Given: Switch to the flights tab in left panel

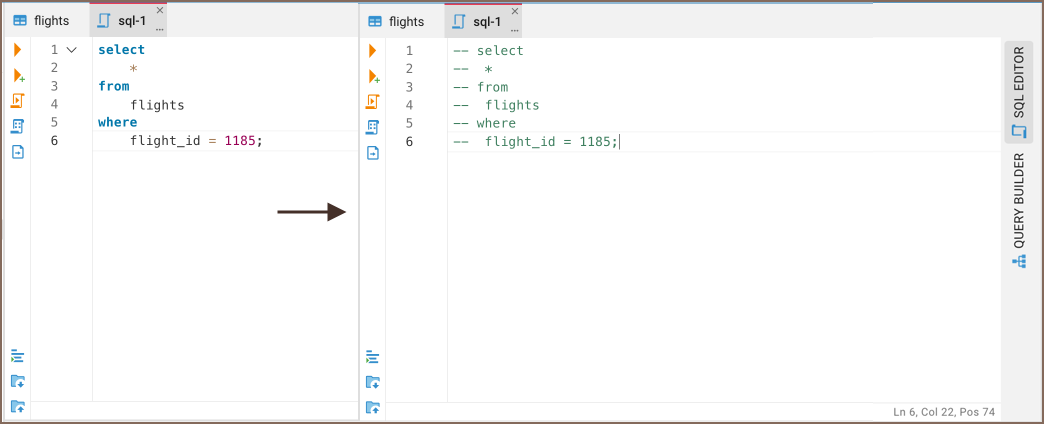Looking at the screenshot, I should 42,21.
